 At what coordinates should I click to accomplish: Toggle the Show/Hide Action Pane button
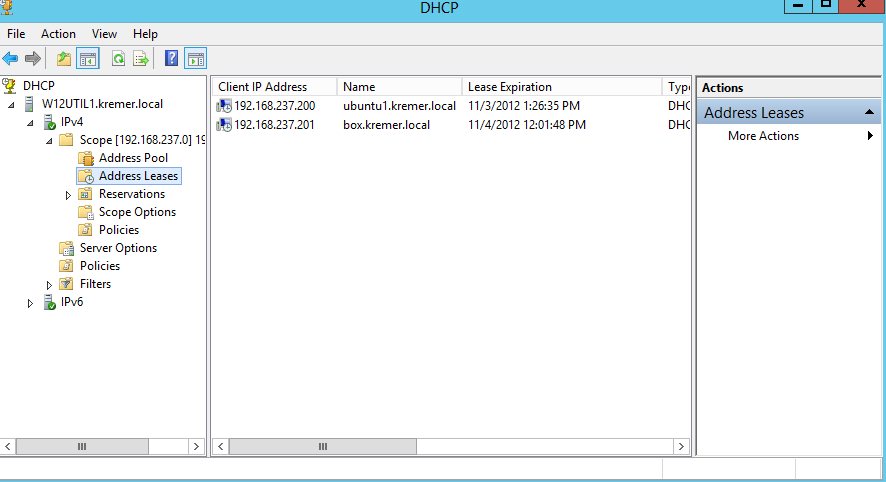tap(195, 59)
